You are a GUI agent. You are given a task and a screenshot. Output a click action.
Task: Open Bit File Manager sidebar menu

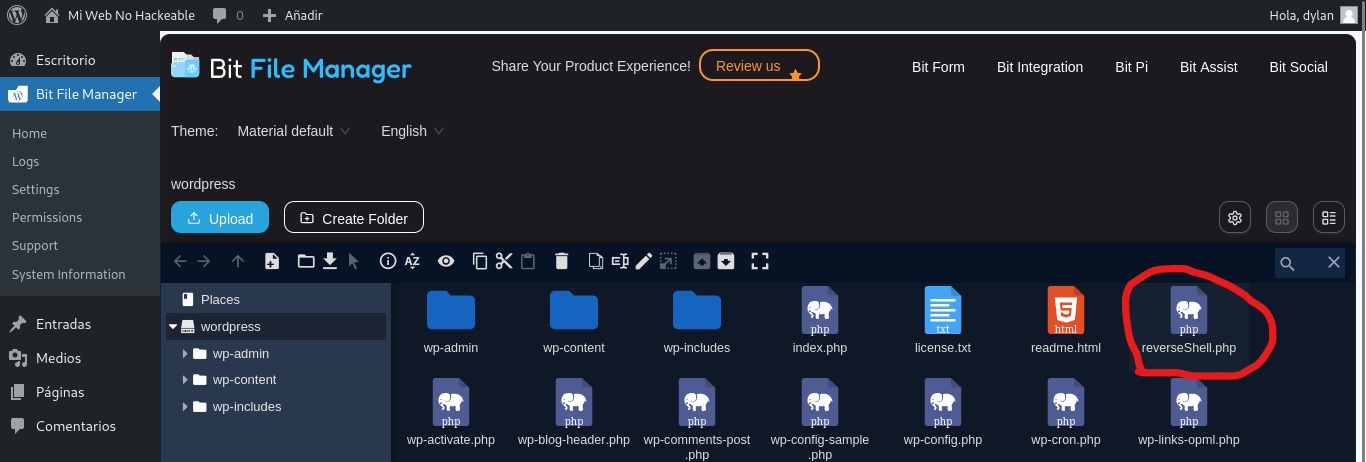coord(80,95)
